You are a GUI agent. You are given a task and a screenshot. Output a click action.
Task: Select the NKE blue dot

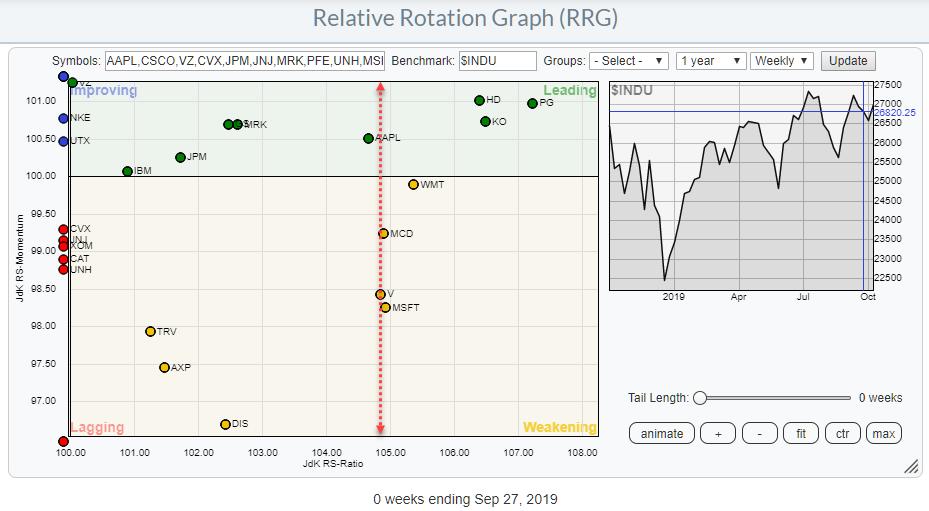point(63,118)
